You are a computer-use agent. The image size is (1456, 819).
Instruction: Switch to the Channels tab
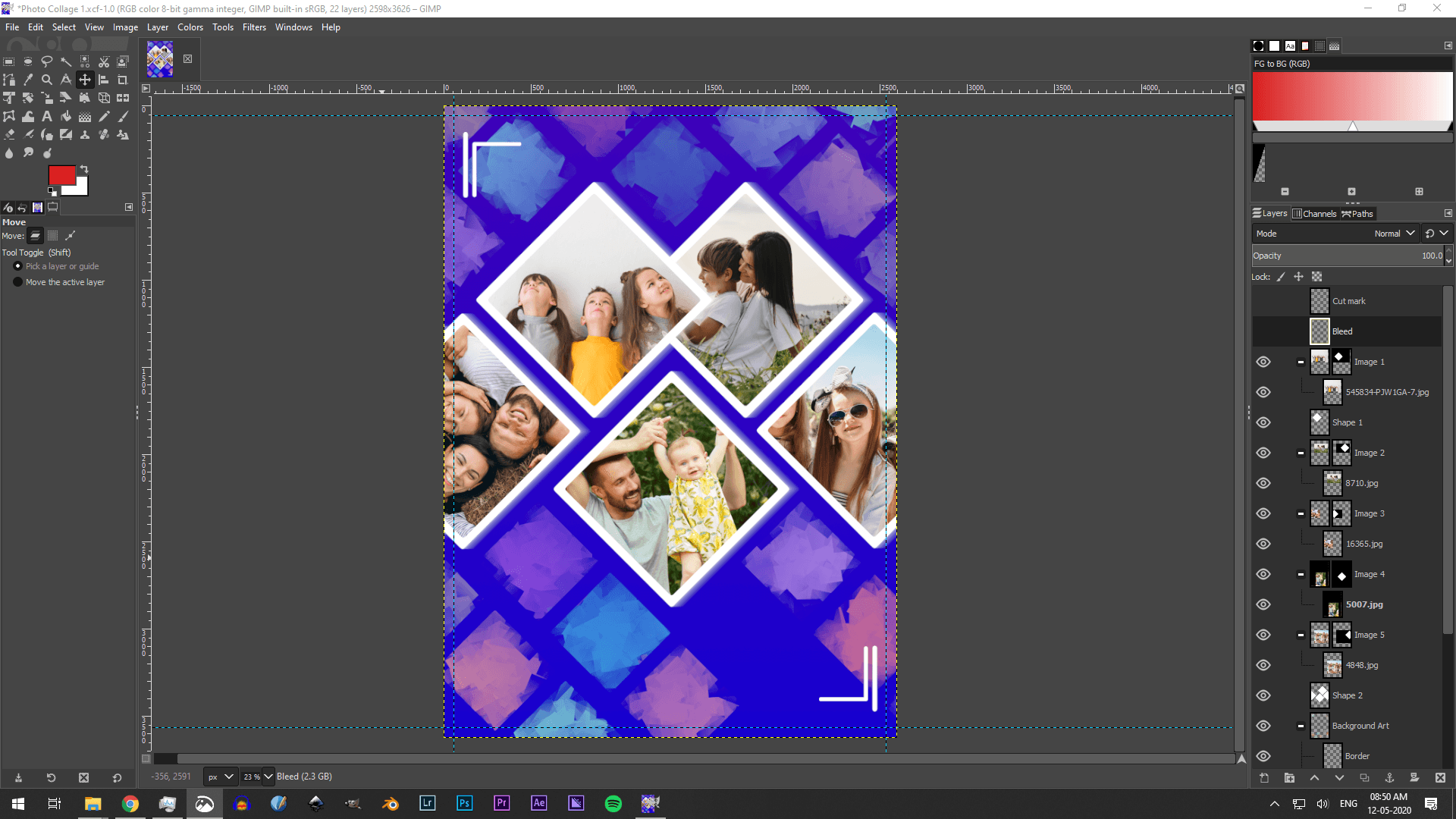tap(1314, 213)
